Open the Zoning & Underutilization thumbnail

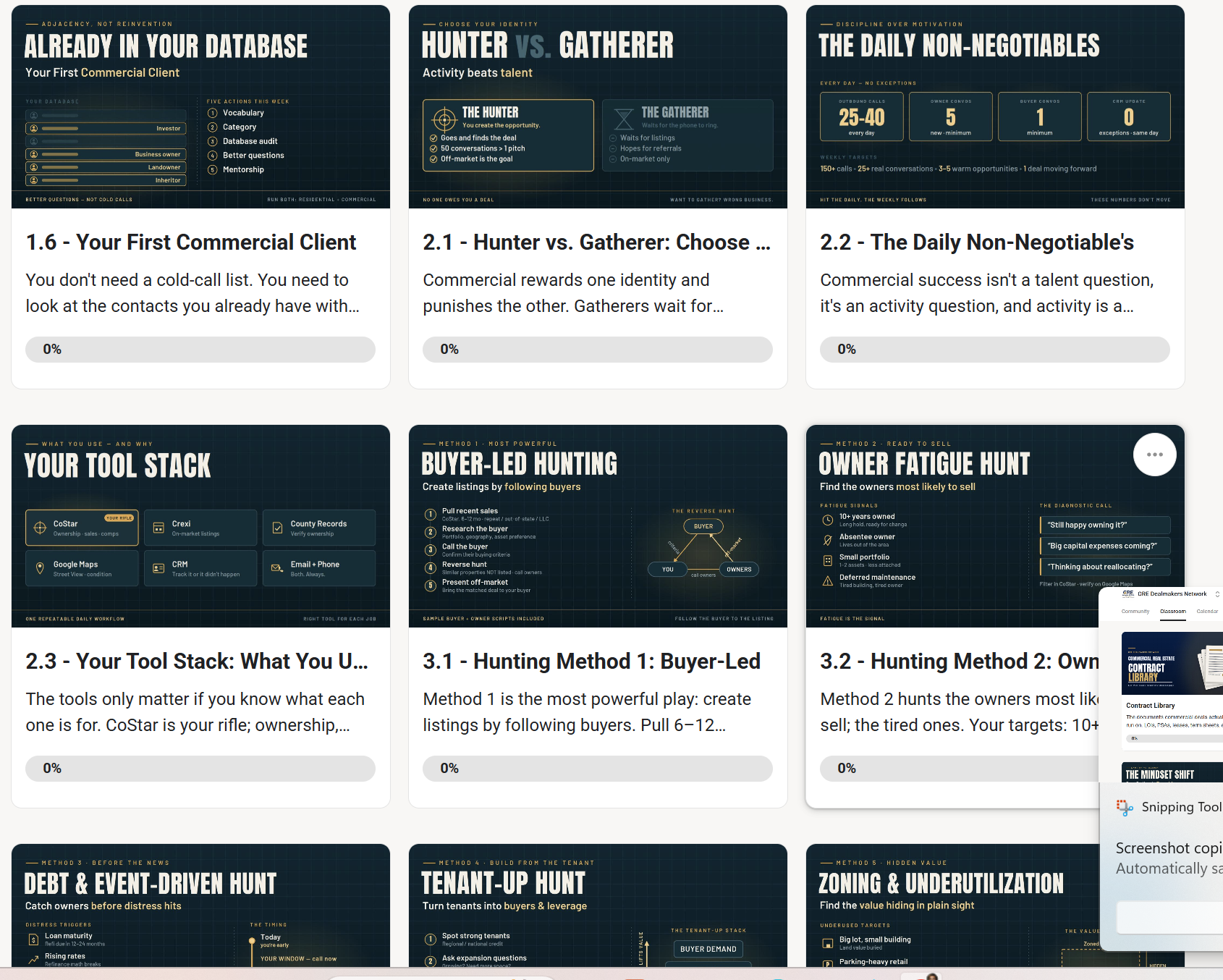coord(953,905)
